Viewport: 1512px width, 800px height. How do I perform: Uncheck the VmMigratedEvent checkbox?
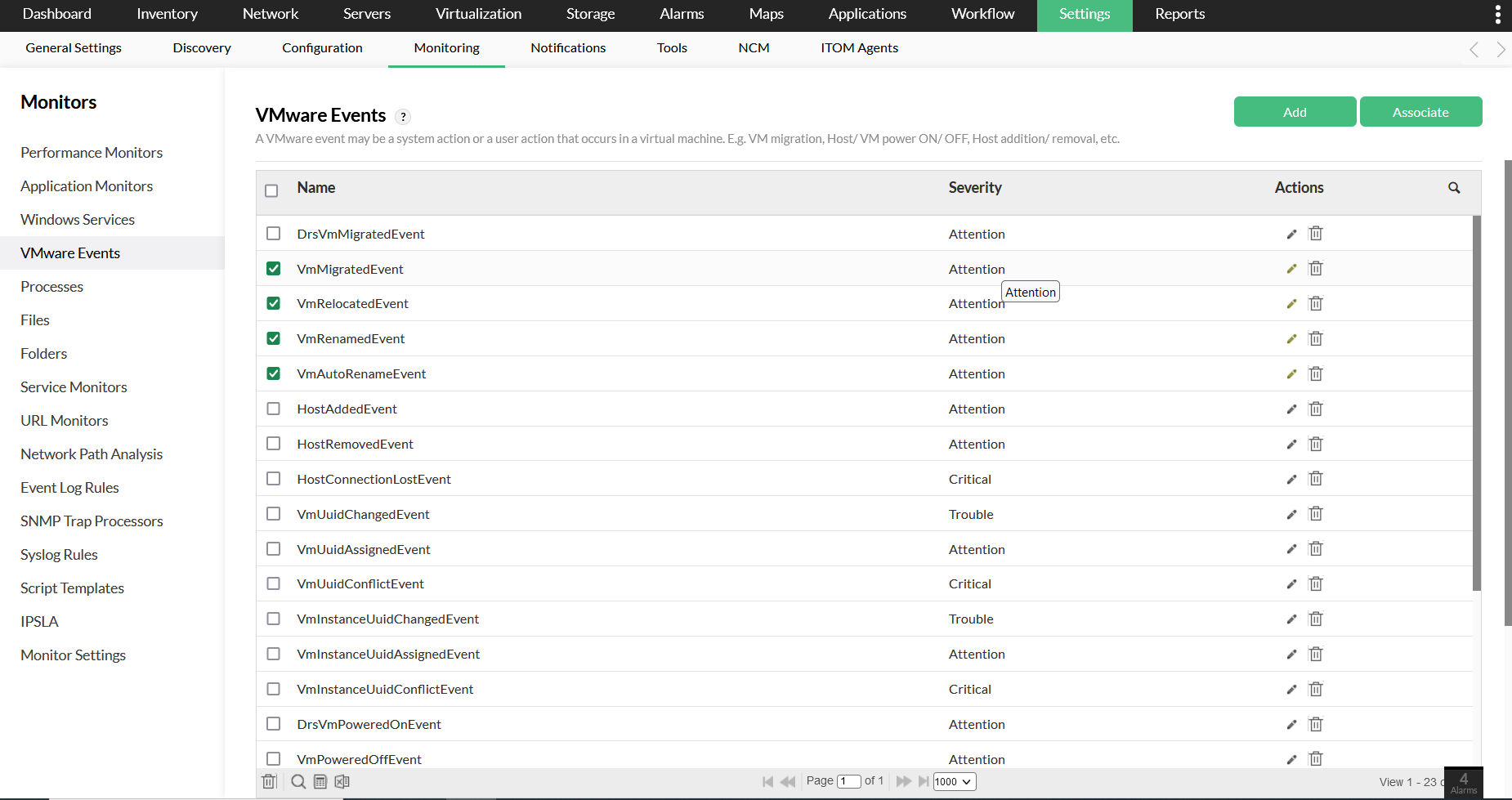pos(274,269)
